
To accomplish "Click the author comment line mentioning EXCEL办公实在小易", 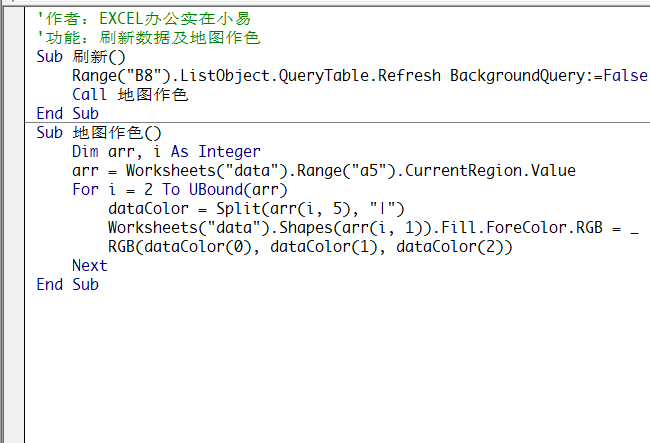I will click(144, 19).
